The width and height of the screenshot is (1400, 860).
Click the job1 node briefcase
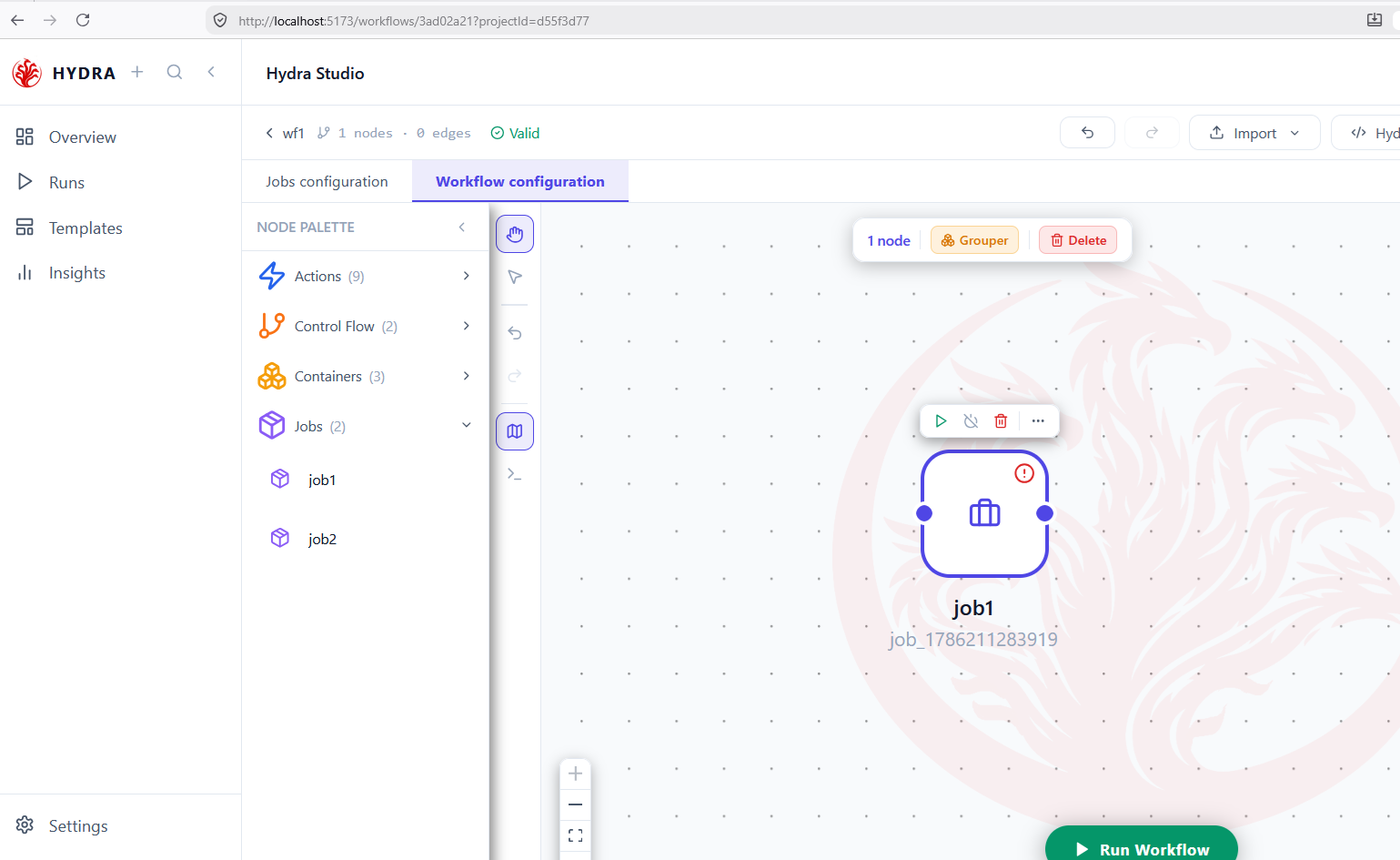click(984, 513)
